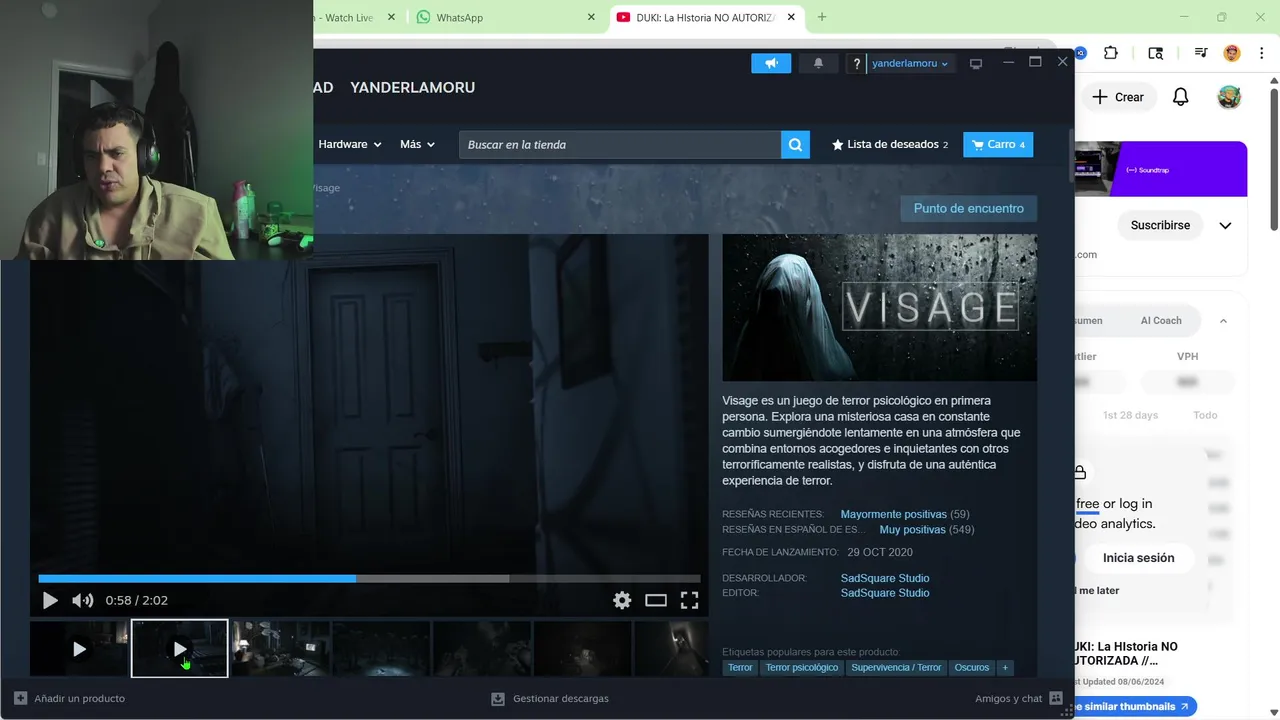This screenshot has height=720, width=1280.
Task: Open Muy positivas Spanish reviews
Action: (912, 529)
